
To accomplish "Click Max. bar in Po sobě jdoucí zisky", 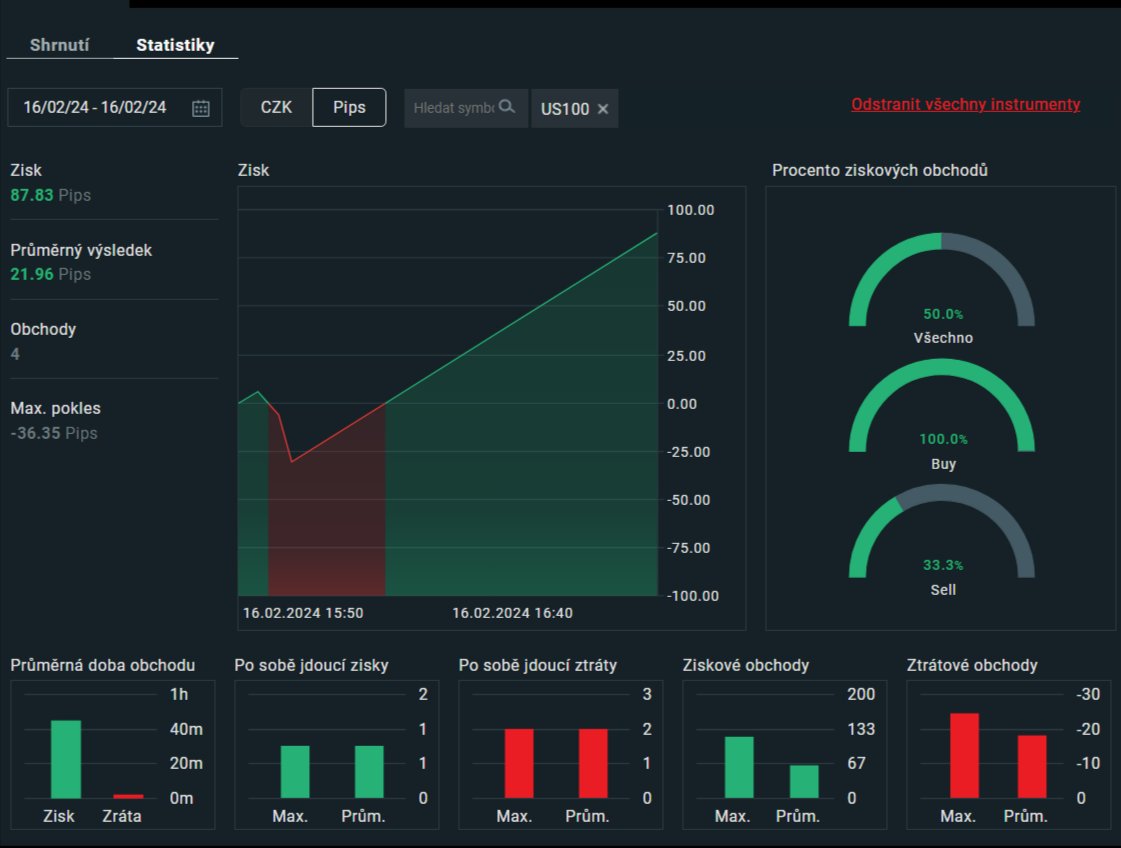I will [295, 771].
